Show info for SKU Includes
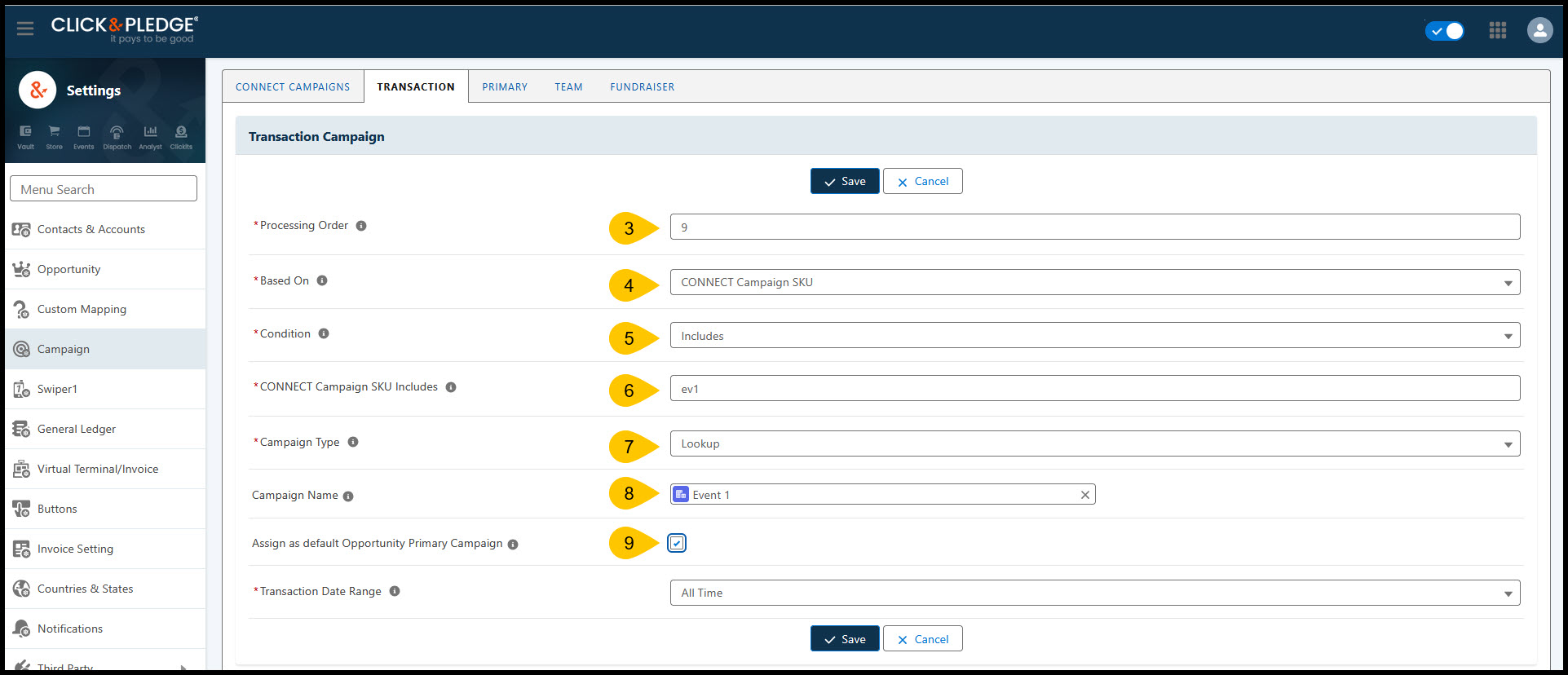Viewport: 1568px width, 675px height. point(451,387)
